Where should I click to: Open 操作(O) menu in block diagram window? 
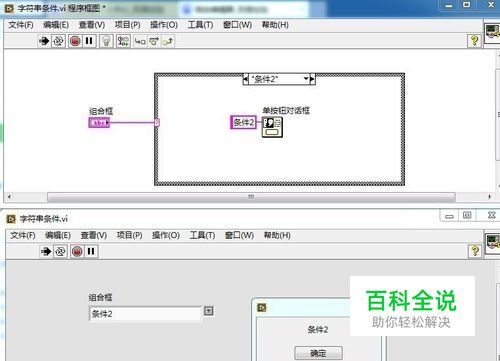click(x=164, y=25)
